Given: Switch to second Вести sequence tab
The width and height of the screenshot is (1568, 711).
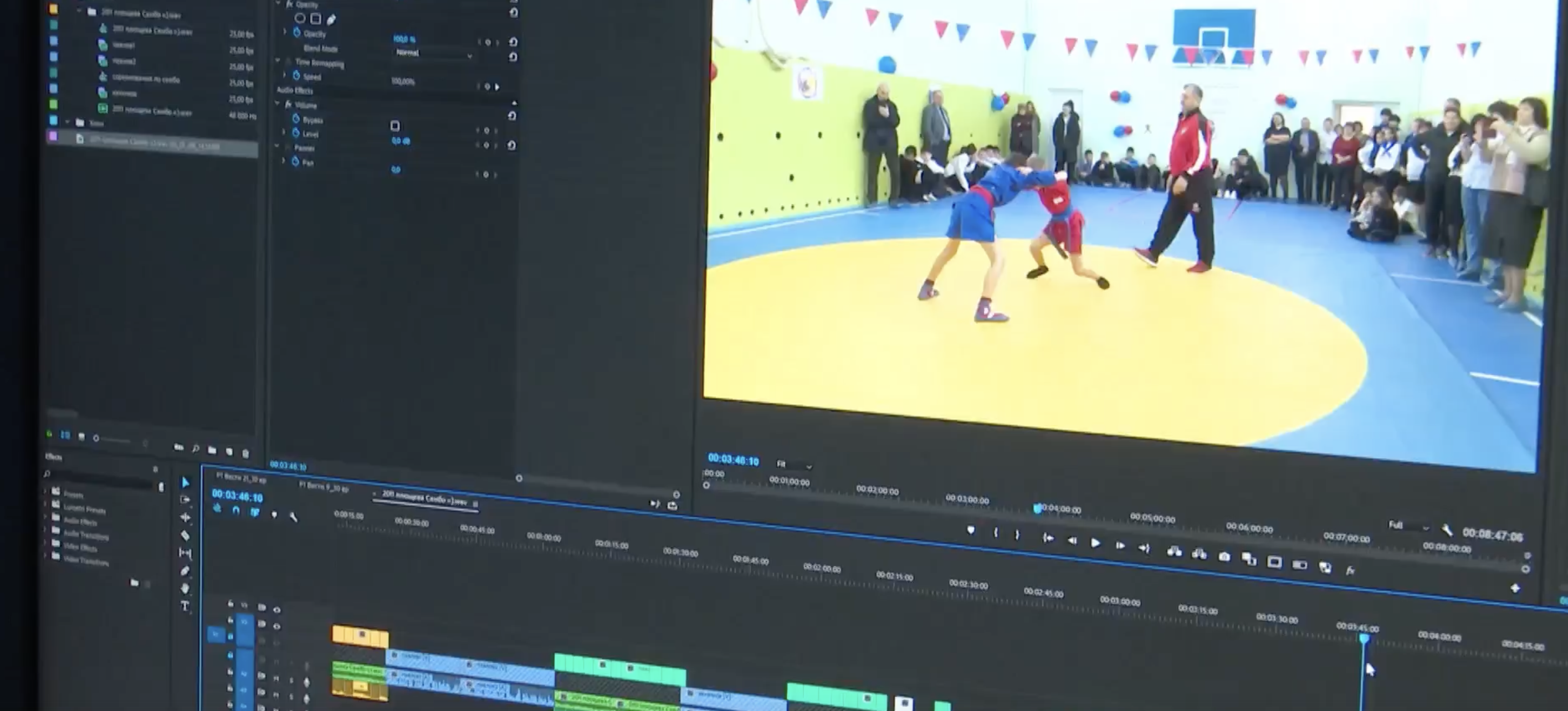Looking at the screenshot, I should pyautogui.click(x=324, y=487).
